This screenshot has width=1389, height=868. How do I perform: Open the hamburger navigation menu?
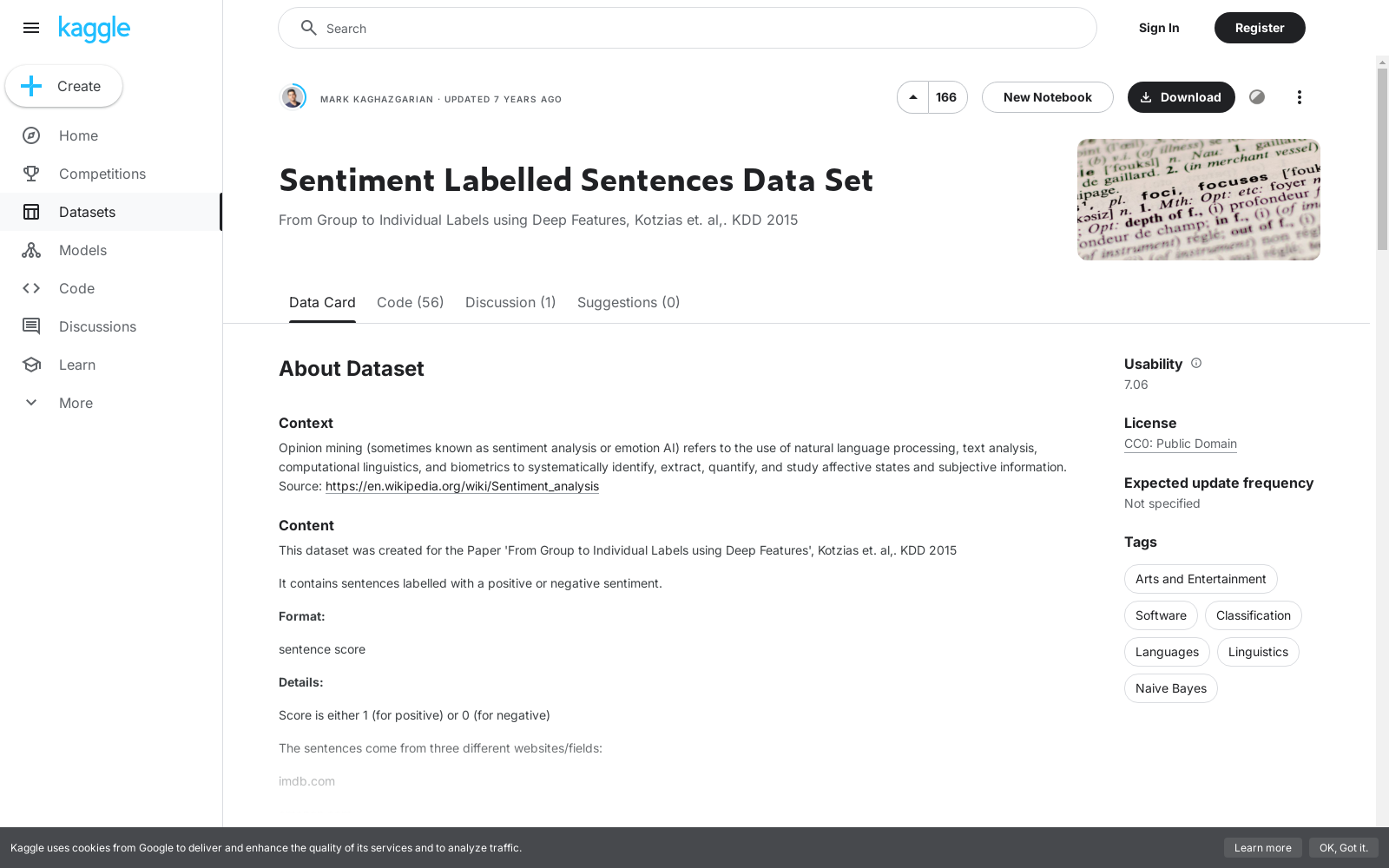click(31, 28)
